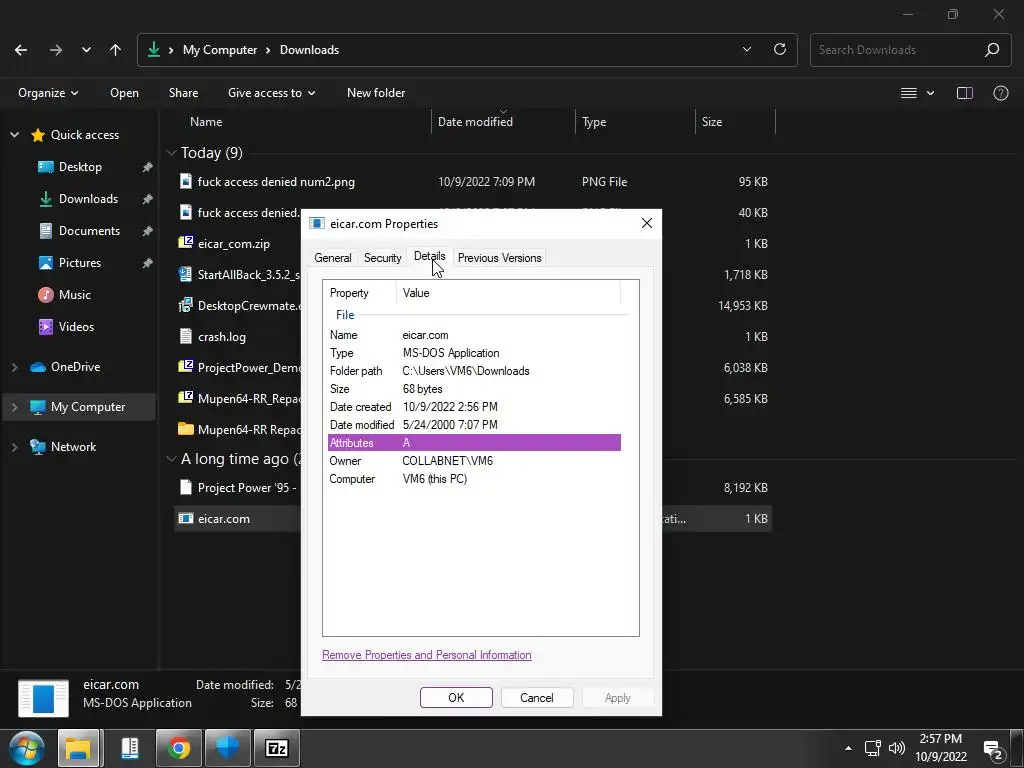Image resolution: width=1024 pixels, height=768 pixels.
Task: Go up one folder level
Action: click(116, 50)
